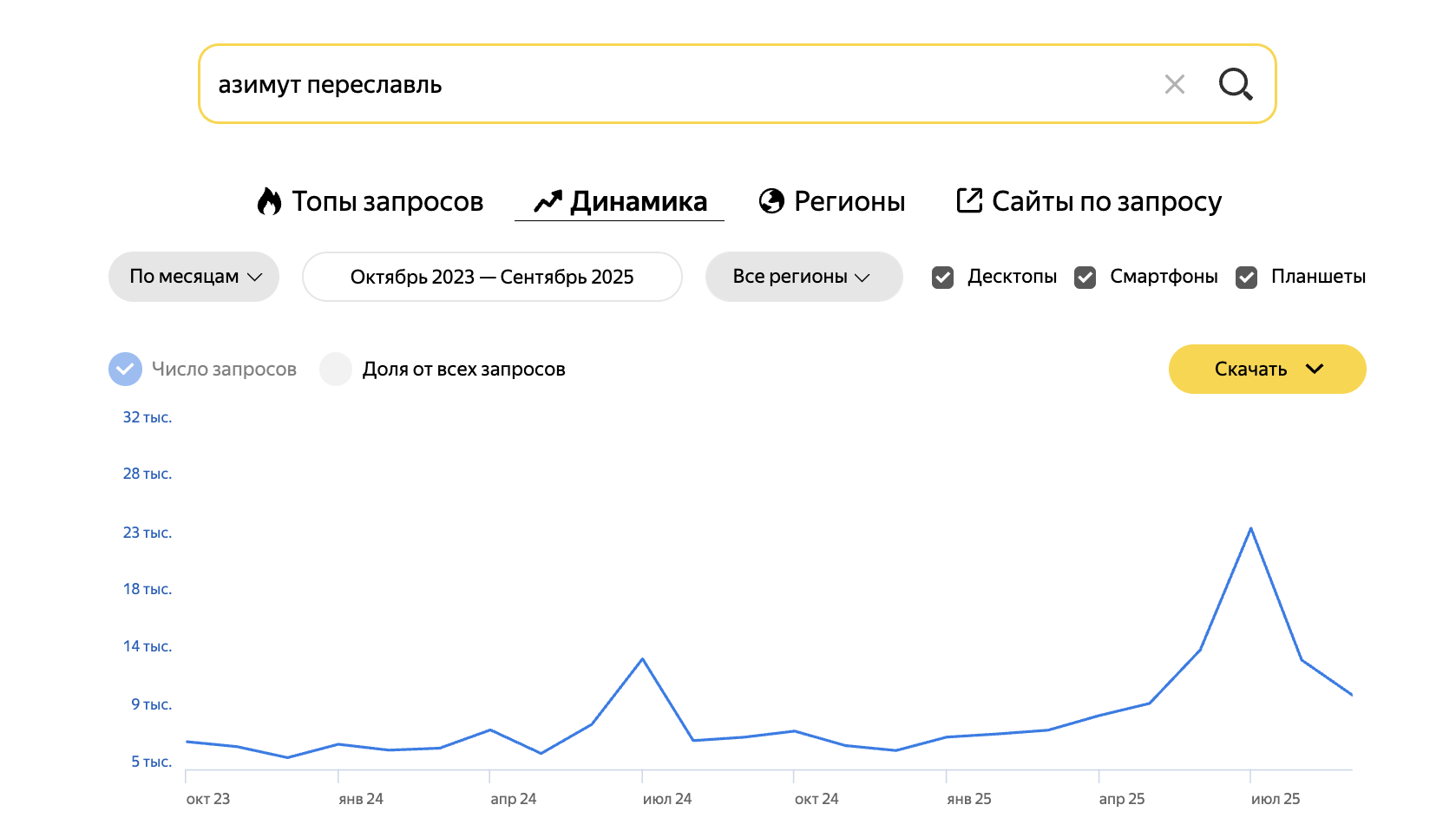Screen dimensions: 1456x831
Task: Disable the Планшеты checkbox
Action: click(x=1246, y=278)
